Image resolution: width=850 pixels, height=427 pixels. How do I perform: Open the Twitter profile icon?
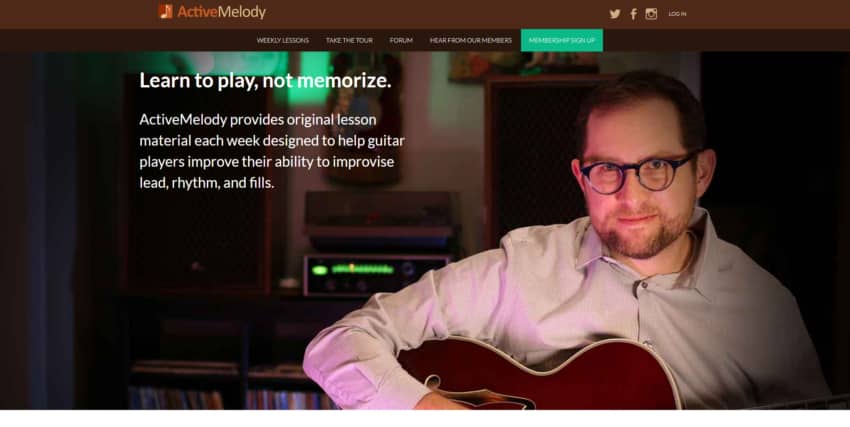coord(615,14)
